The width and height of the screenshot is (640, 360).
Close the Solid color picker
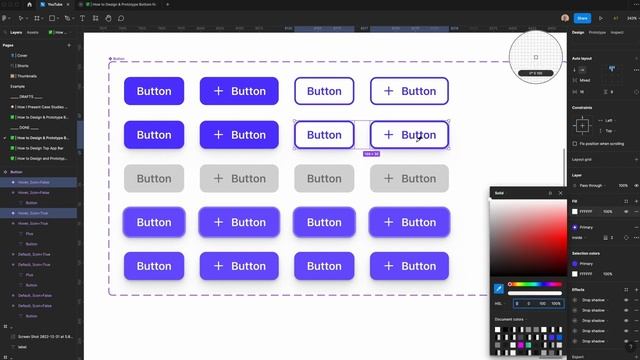pyautogui.click(x=560, y=193)
